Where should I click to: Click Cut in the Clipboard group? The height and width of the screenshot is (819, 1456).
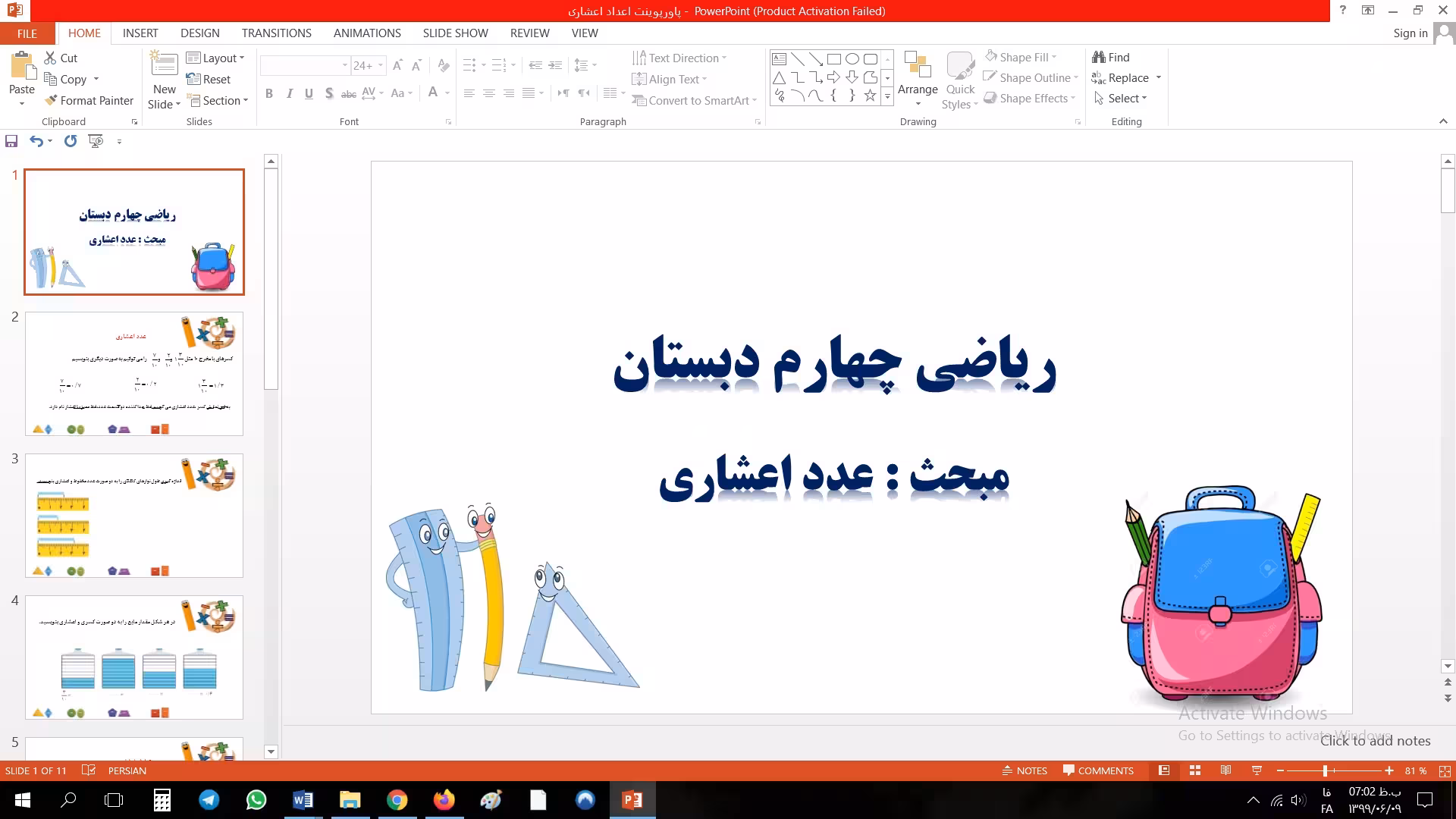coord(61,58)
